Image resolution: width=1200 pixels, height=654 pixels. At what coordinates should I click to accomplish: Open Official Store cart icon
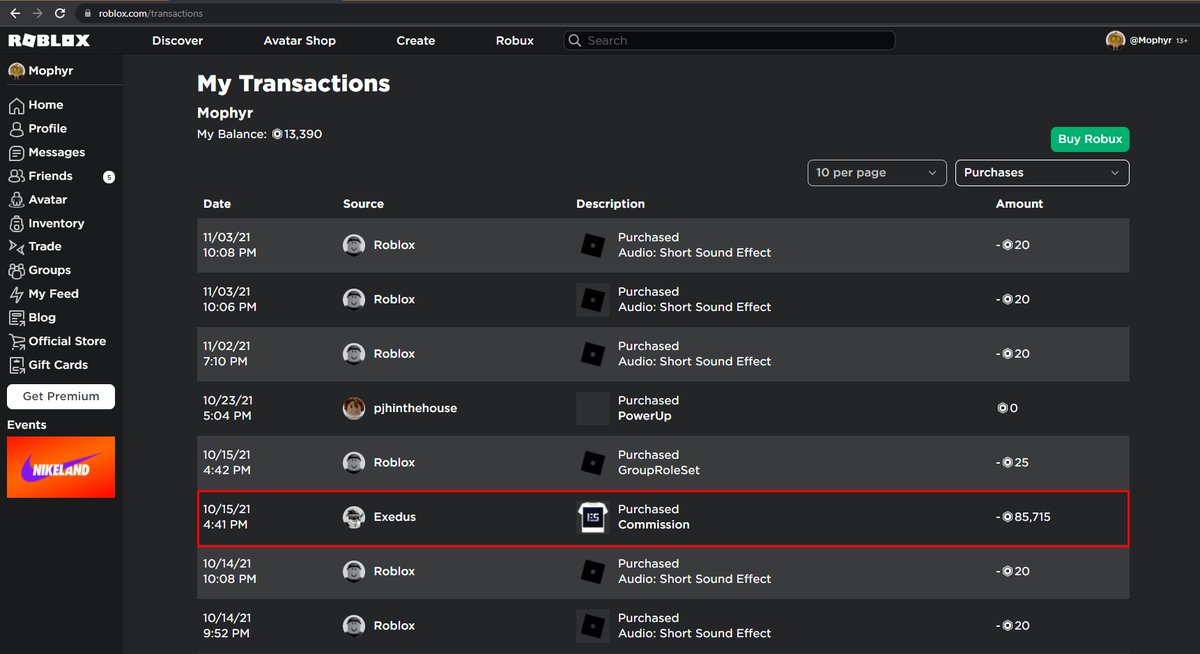tap(16, 341)
